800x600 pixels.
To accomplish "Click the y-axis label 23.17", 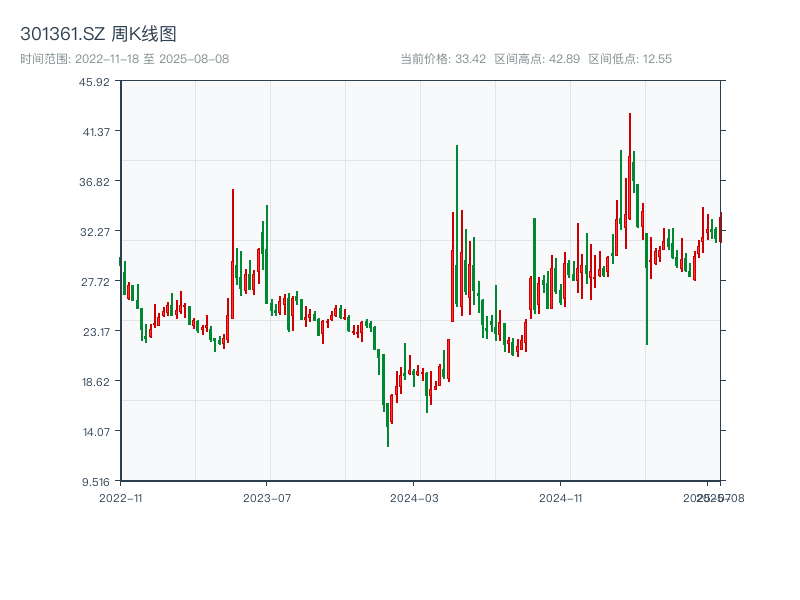I will [x=96, y=332].
